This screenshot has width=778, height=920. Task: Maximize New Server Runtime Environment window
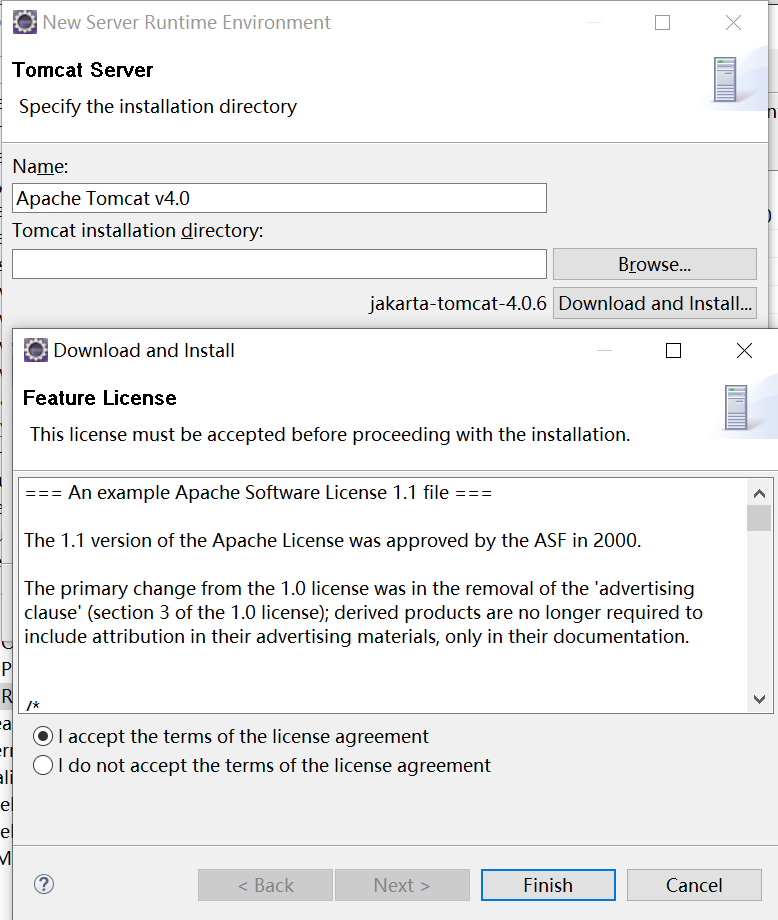662,22
